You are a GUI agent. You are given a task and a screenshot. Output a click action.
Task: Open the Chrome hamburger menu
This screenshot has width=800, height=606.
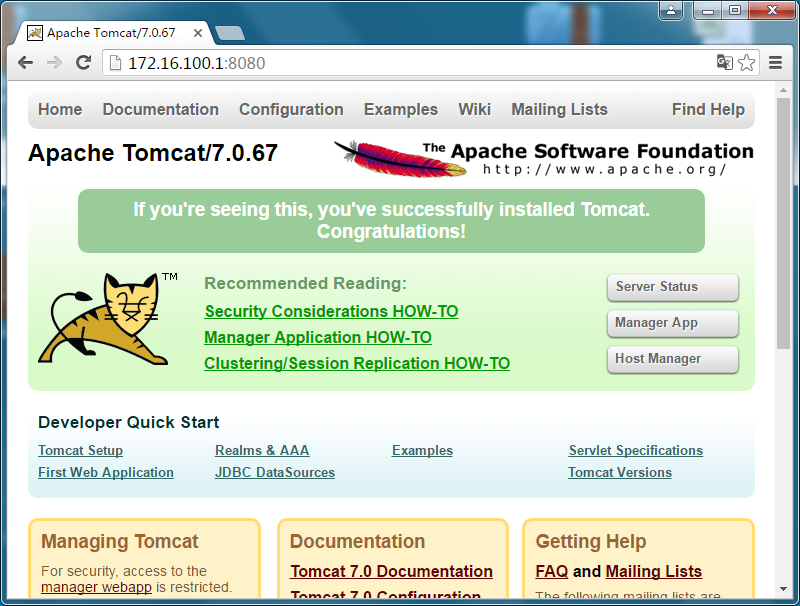(x=776, y=63)
